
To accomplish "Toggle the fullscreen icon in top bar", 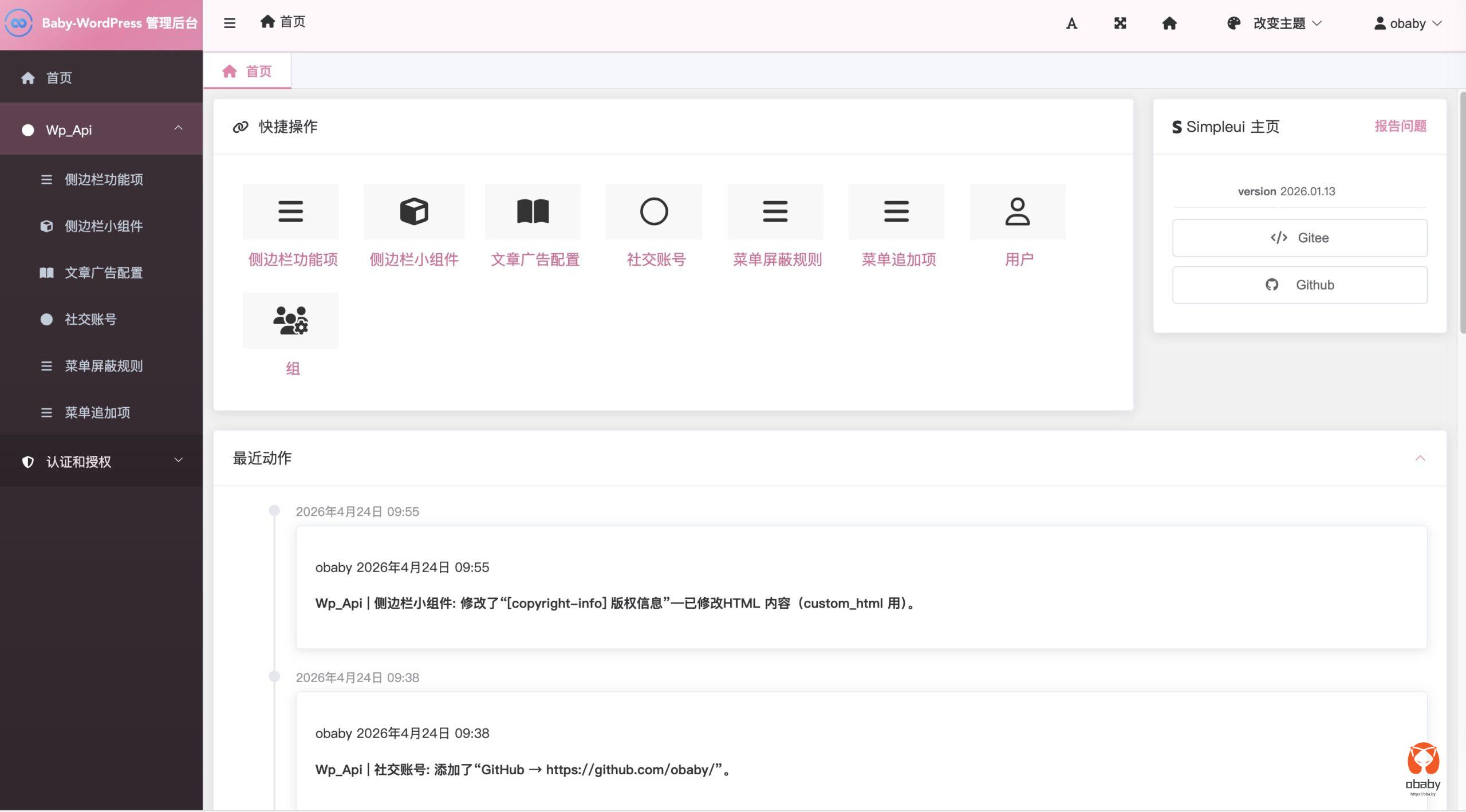I will (1120, 23).
